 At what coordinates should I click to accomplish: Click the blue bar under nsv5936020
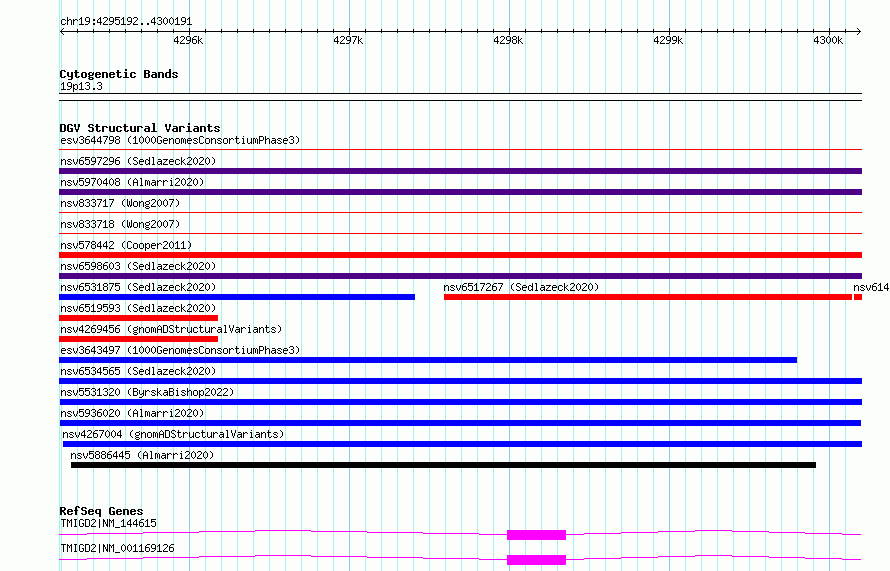tap(460, 423)
